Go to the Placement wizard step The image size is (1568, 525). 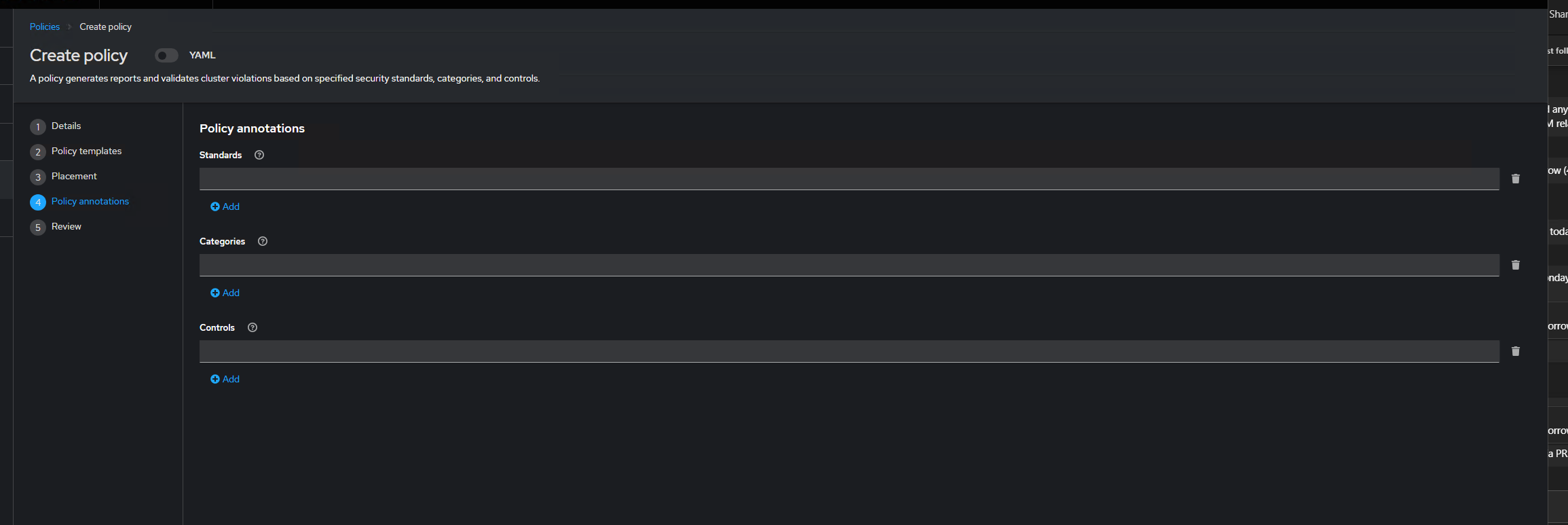tap(74, 176)
